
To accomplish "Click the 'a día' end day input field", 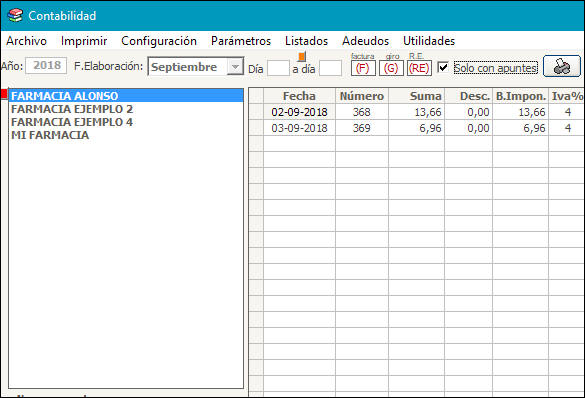I will [331, 68].
